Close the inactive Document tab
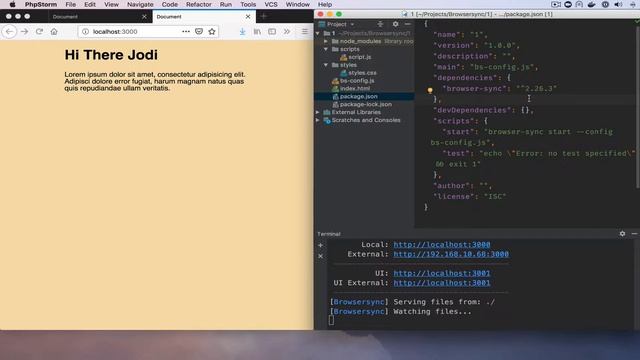The image size is (640, 360). [144, 17]
